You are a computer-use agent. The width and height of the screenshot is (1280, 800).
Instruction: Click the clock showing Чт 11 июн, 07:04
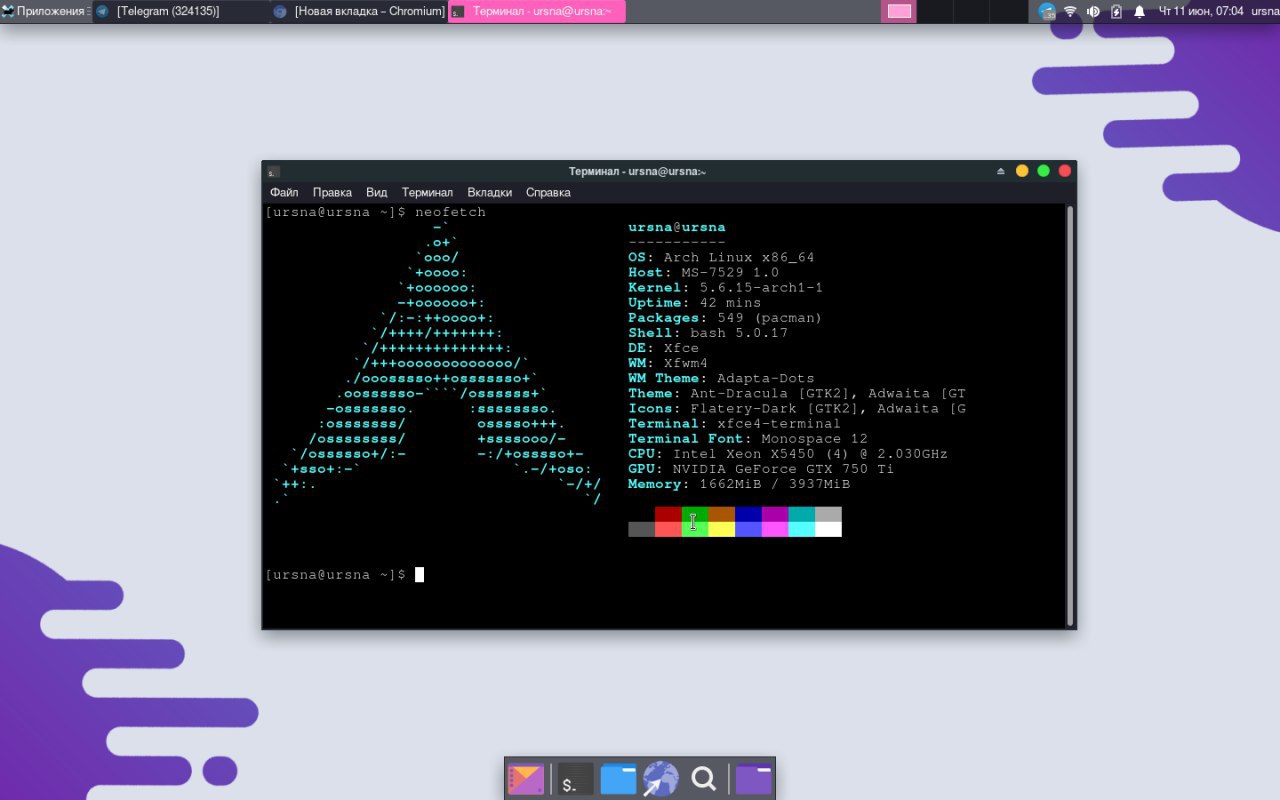pyautogui.click(x=1200, y=11)
